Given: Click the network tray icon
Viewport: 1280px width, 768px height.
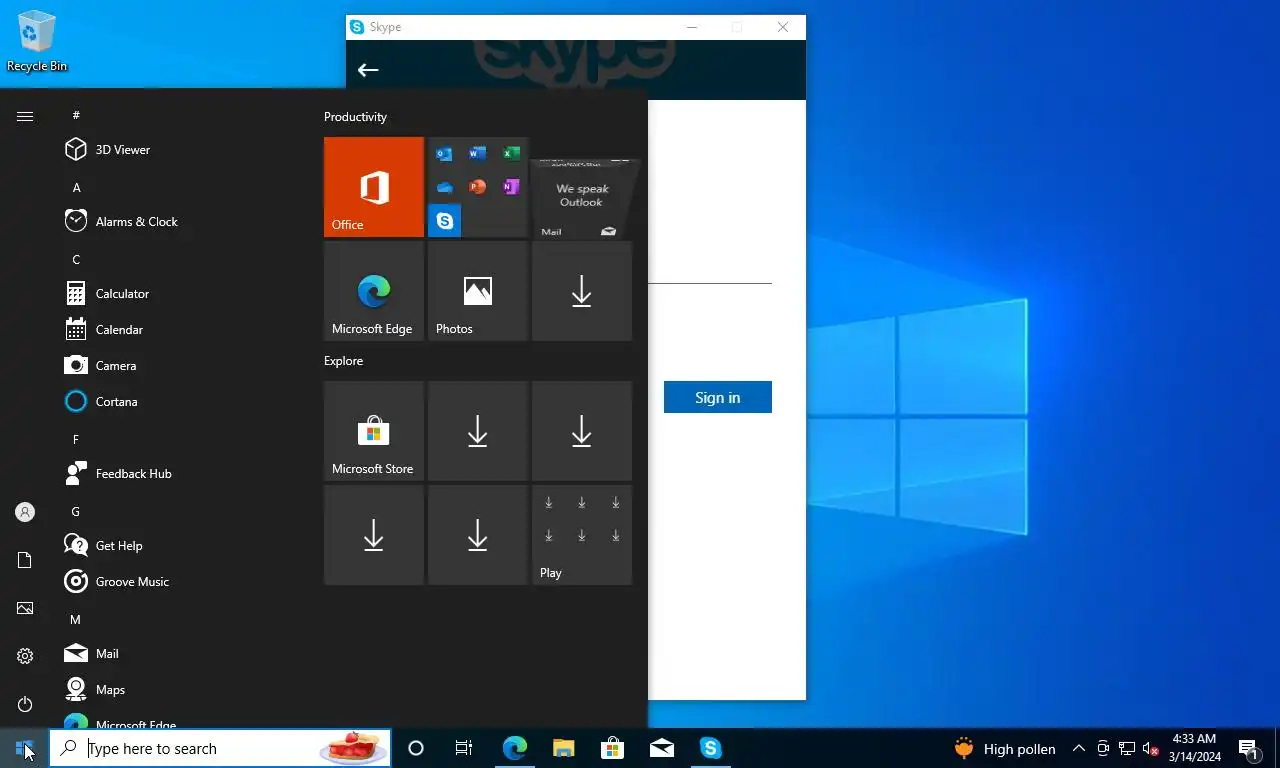Looking at the screenshot, I should [x=1126, y=748].
